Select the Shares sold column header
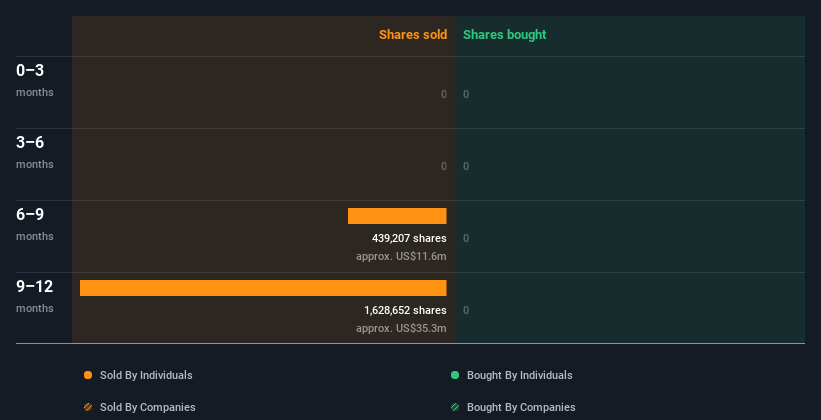 point(412,35)
